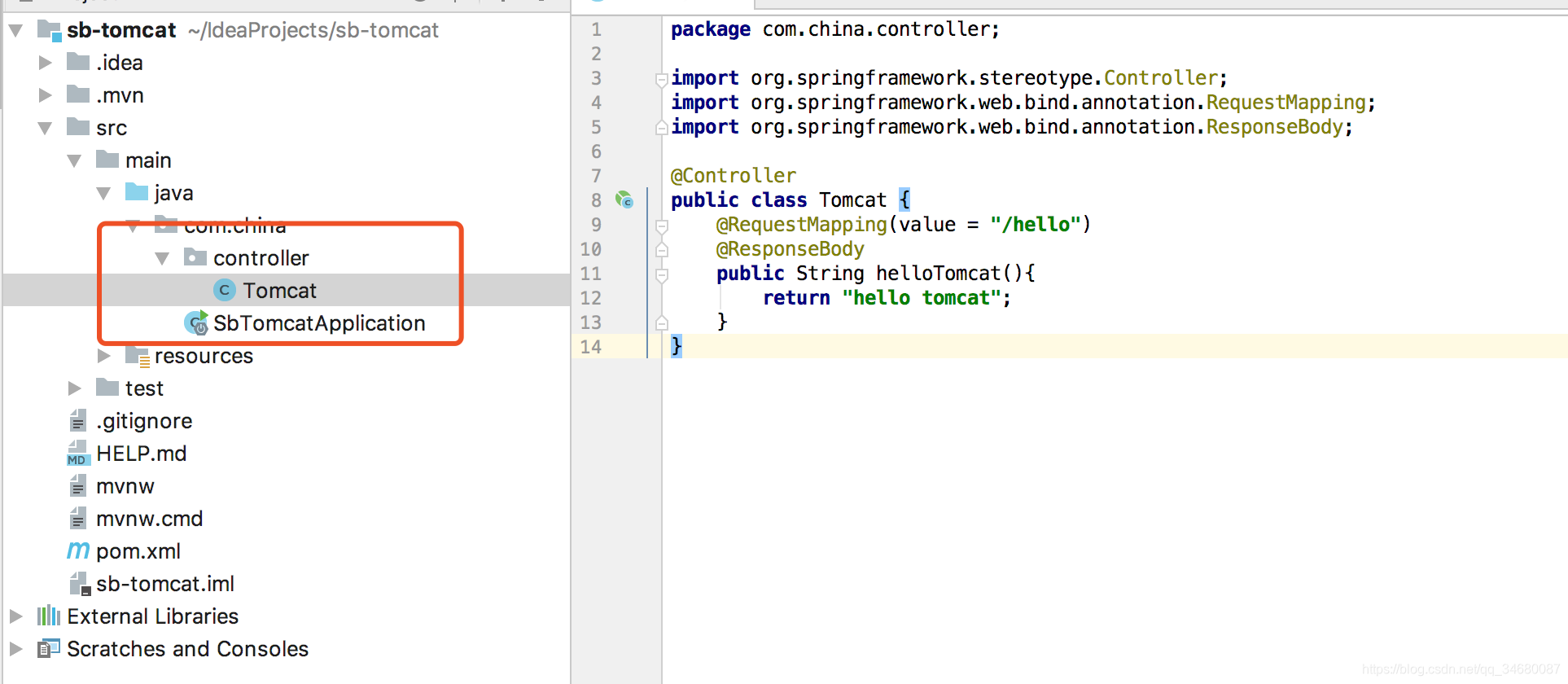Select mvnw.cmd in the project tree
The width and height of the screenshot is (1568, 684).
tap(150, 519)
